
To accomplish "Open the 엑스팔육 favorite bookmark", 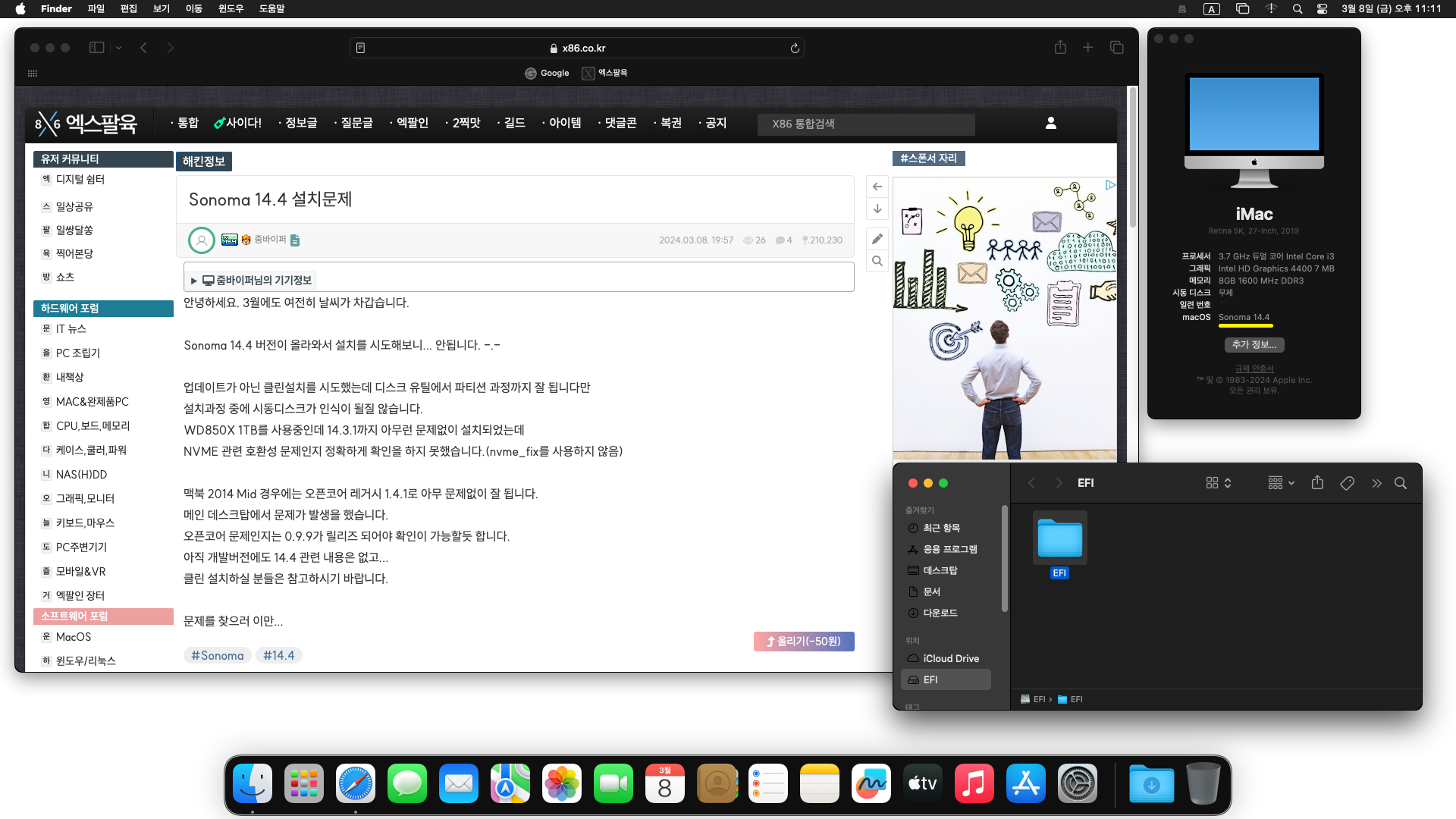I will click(604, 73).
